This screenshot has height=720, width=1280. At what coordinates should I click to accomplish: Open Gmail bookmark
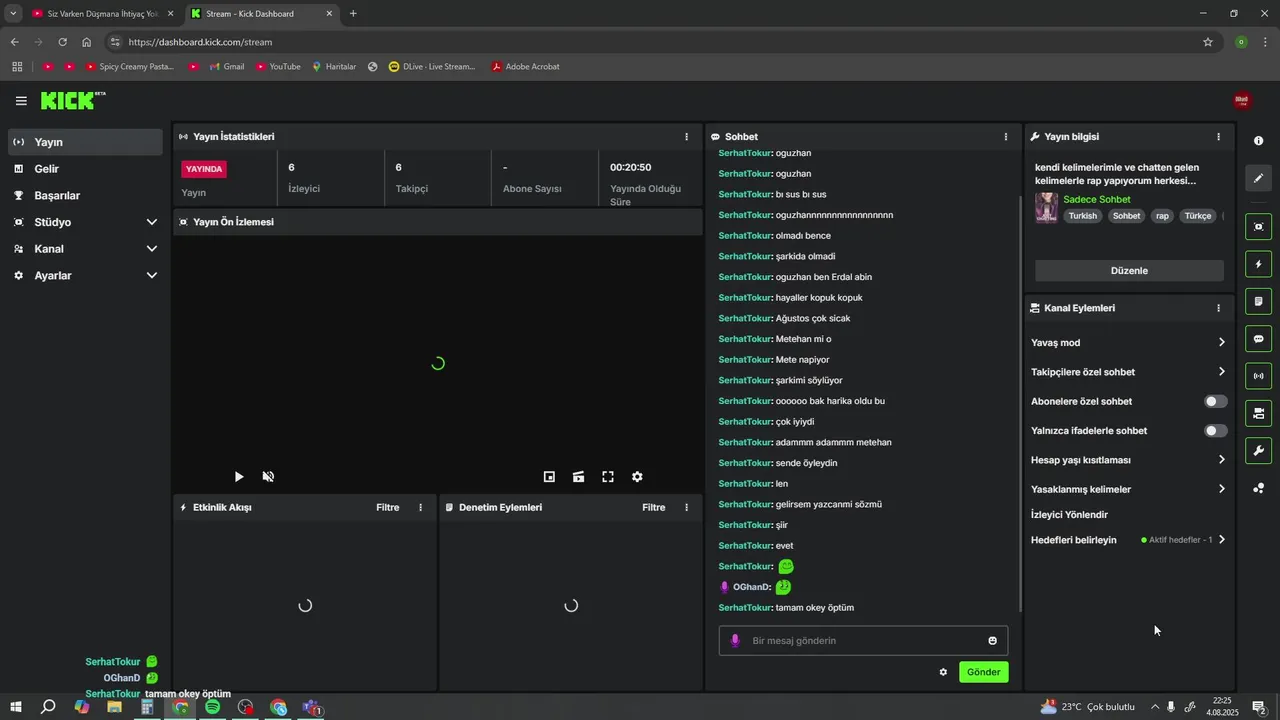click(x=227, y=67)
